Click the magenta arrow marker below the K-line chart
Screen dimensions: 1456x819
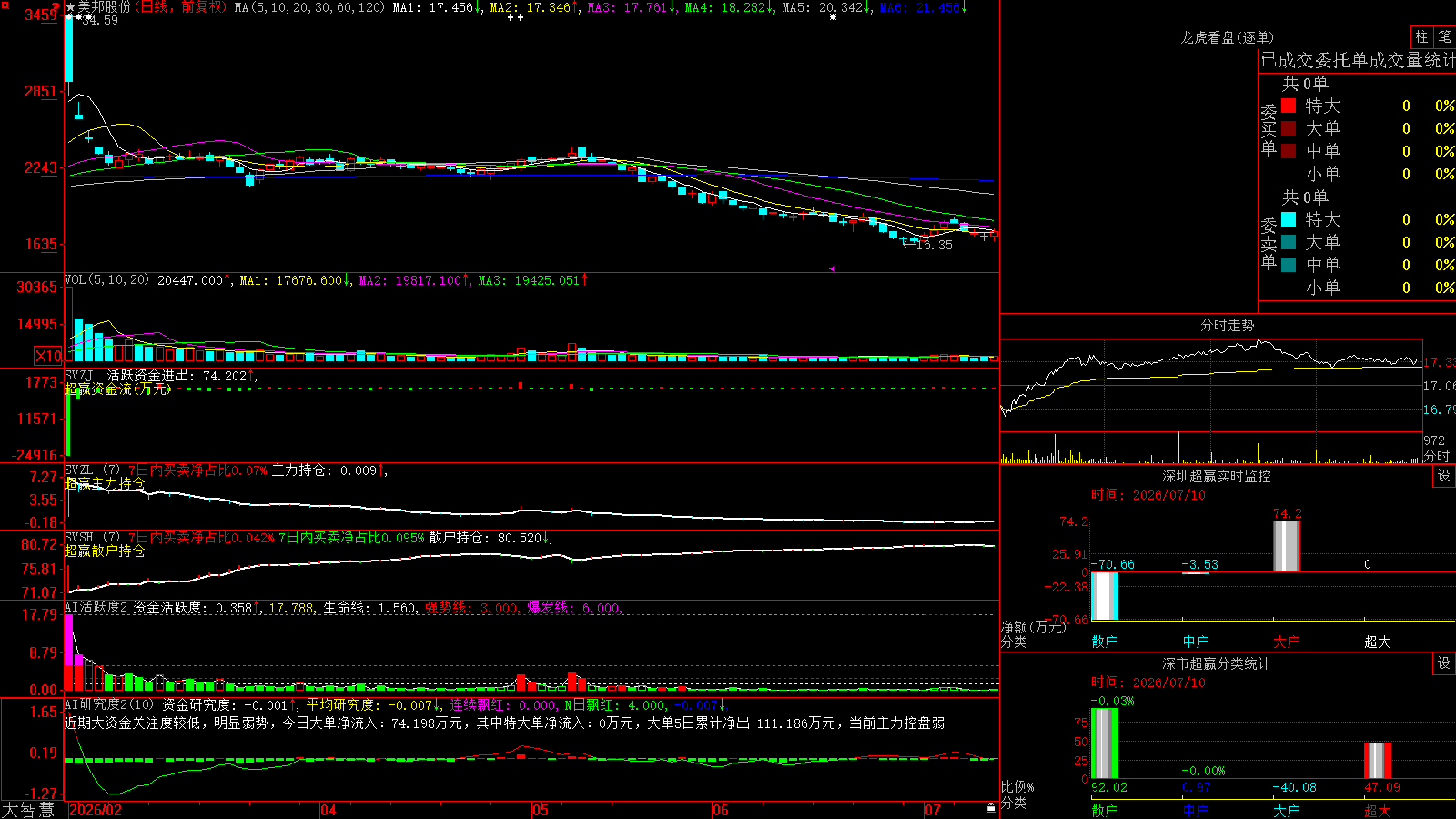click(x=832, y=268)
